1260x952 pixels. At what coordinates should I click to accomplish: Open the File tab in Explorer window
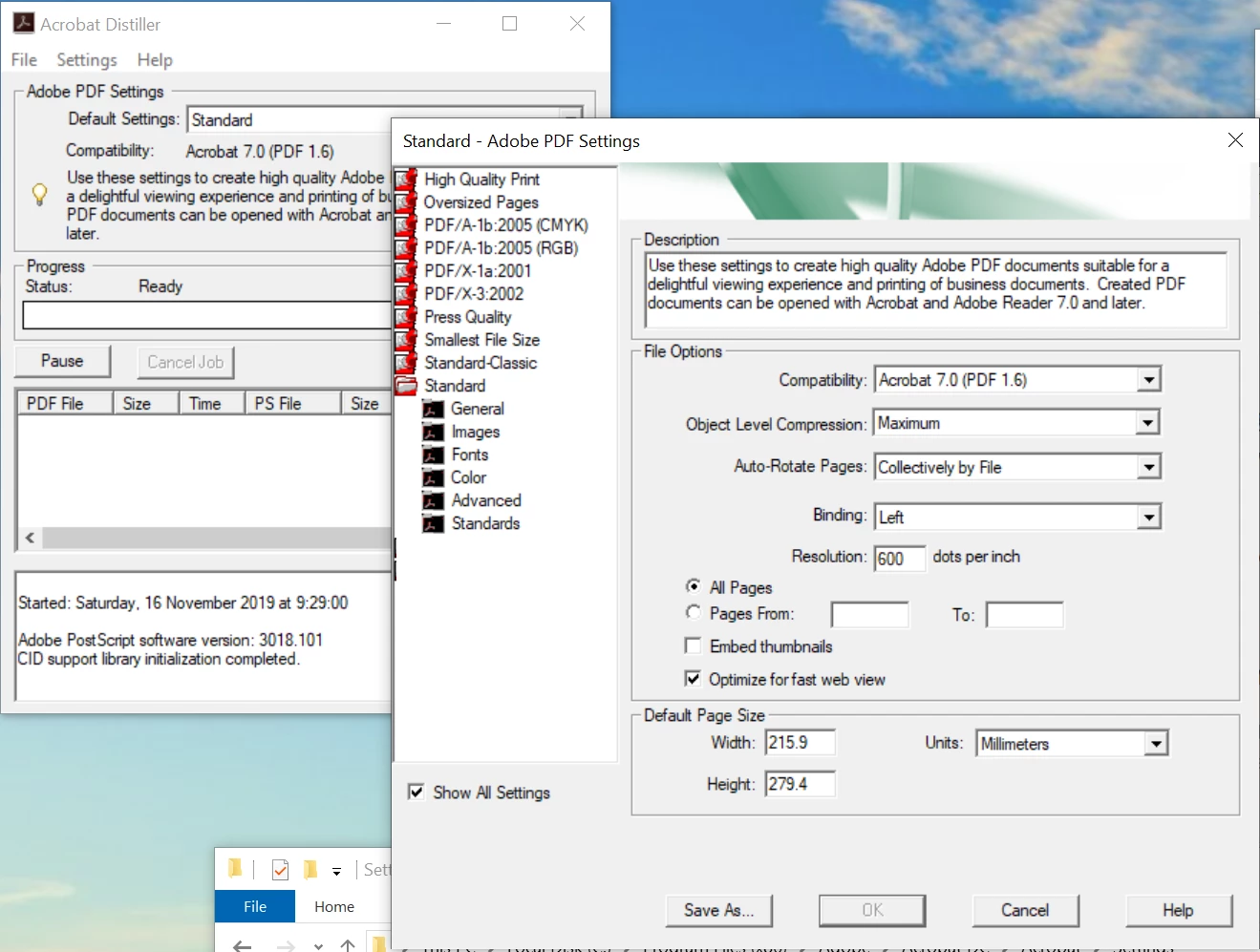[x=255, y=906]
